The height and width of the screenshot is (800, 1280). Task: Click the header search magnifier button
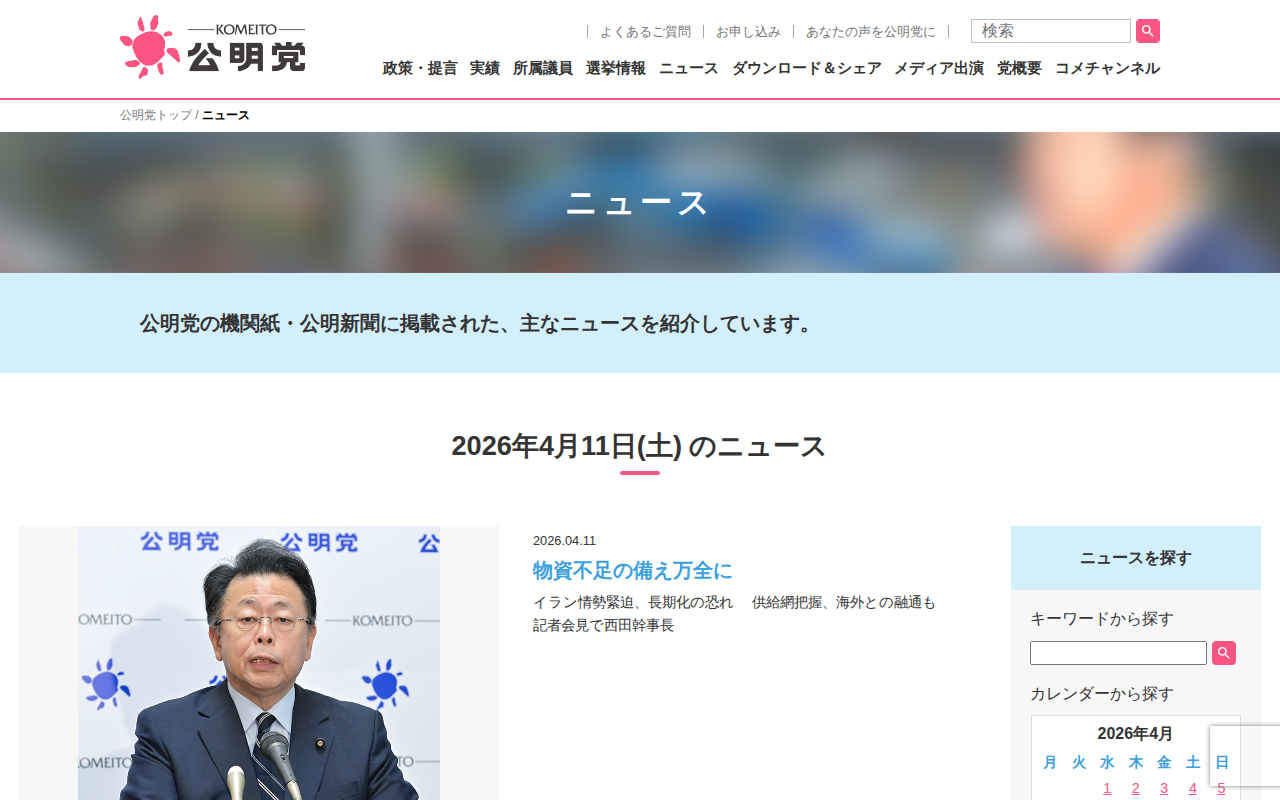pyautogui.click(x=1148, y=31)
